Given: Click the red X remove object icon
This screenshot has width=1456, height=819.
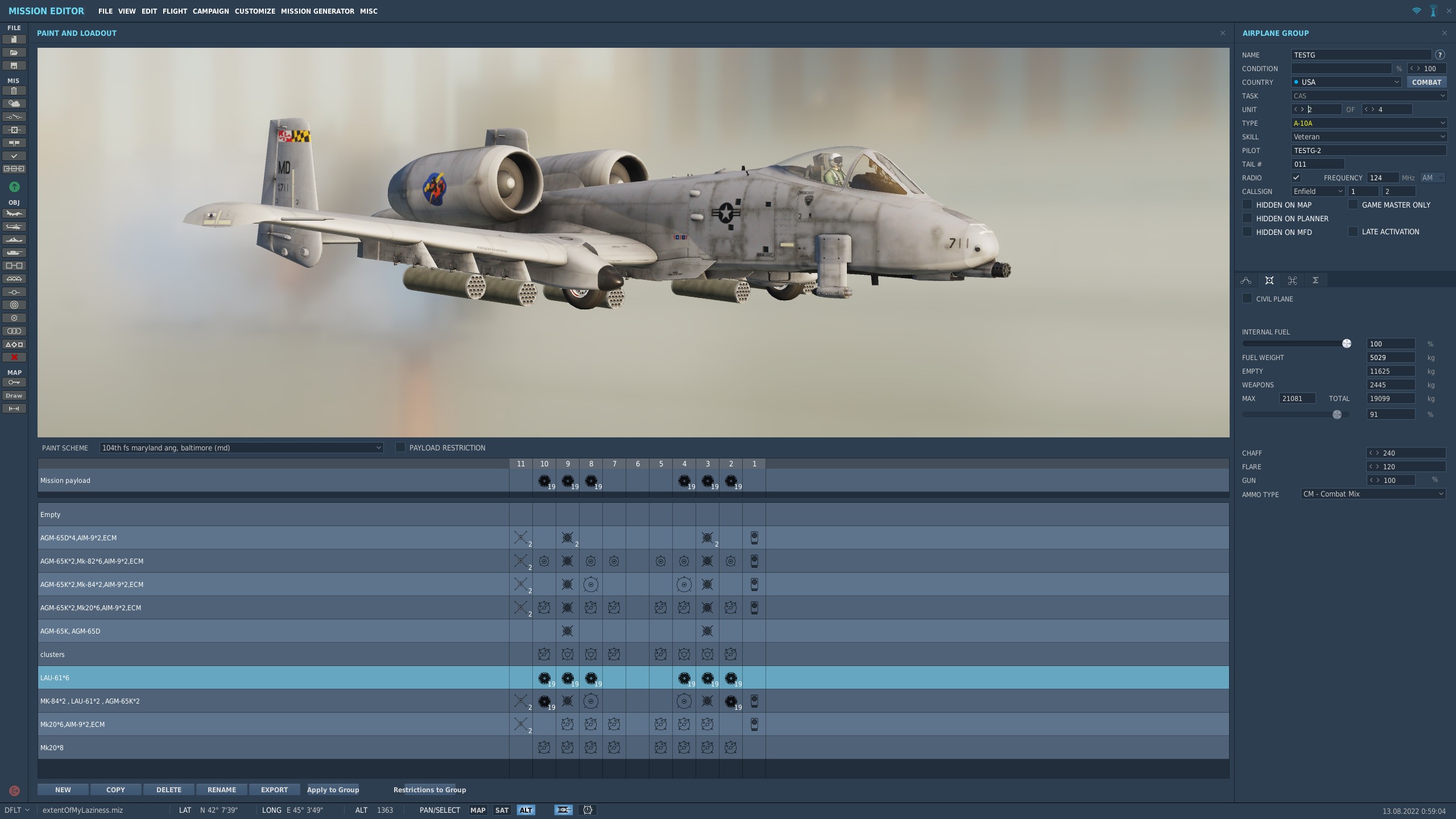Looking at the screenshot, I should tap(14, 357).
